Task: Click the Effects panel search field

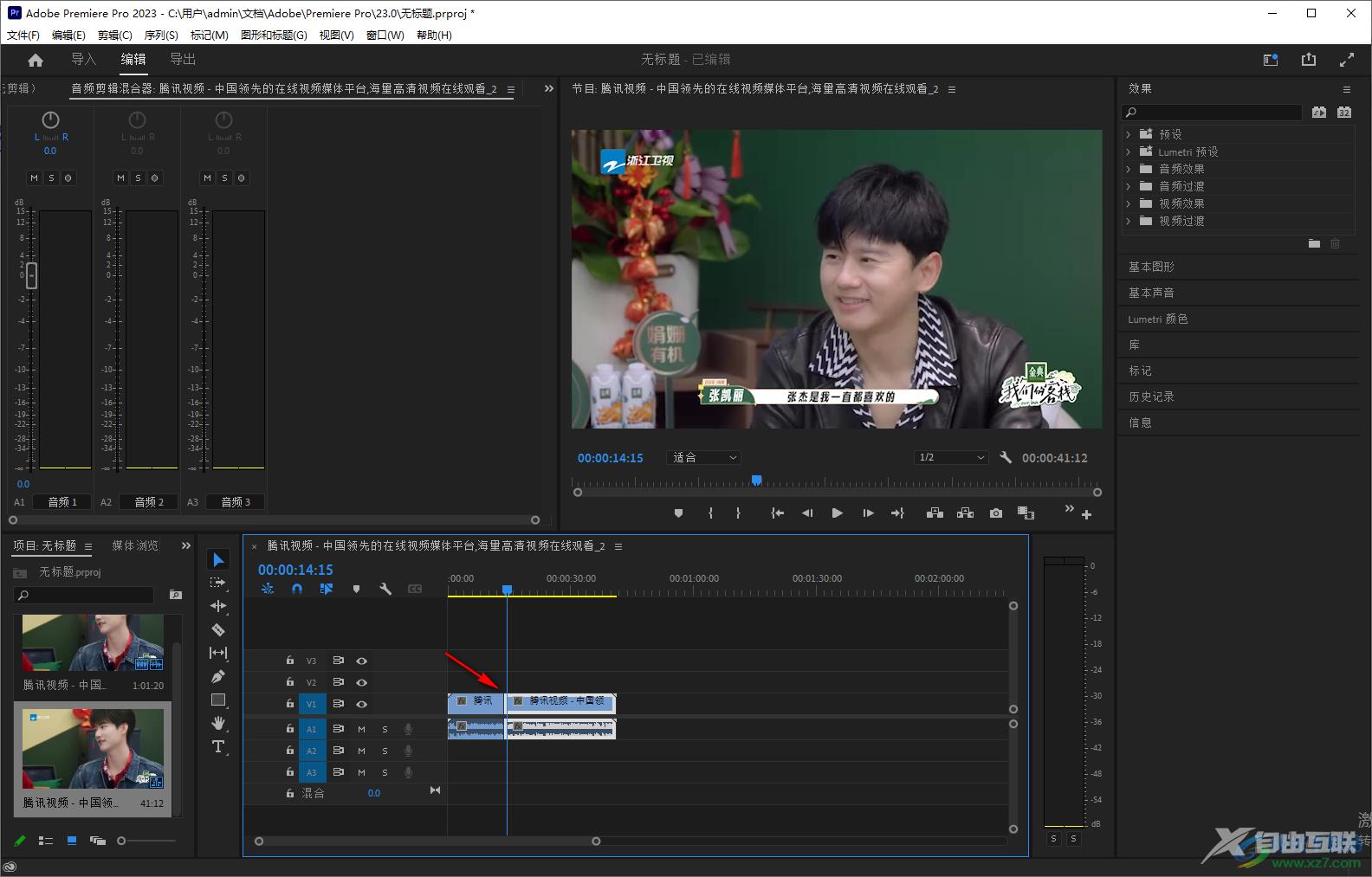Action: tap(1213, 113)
